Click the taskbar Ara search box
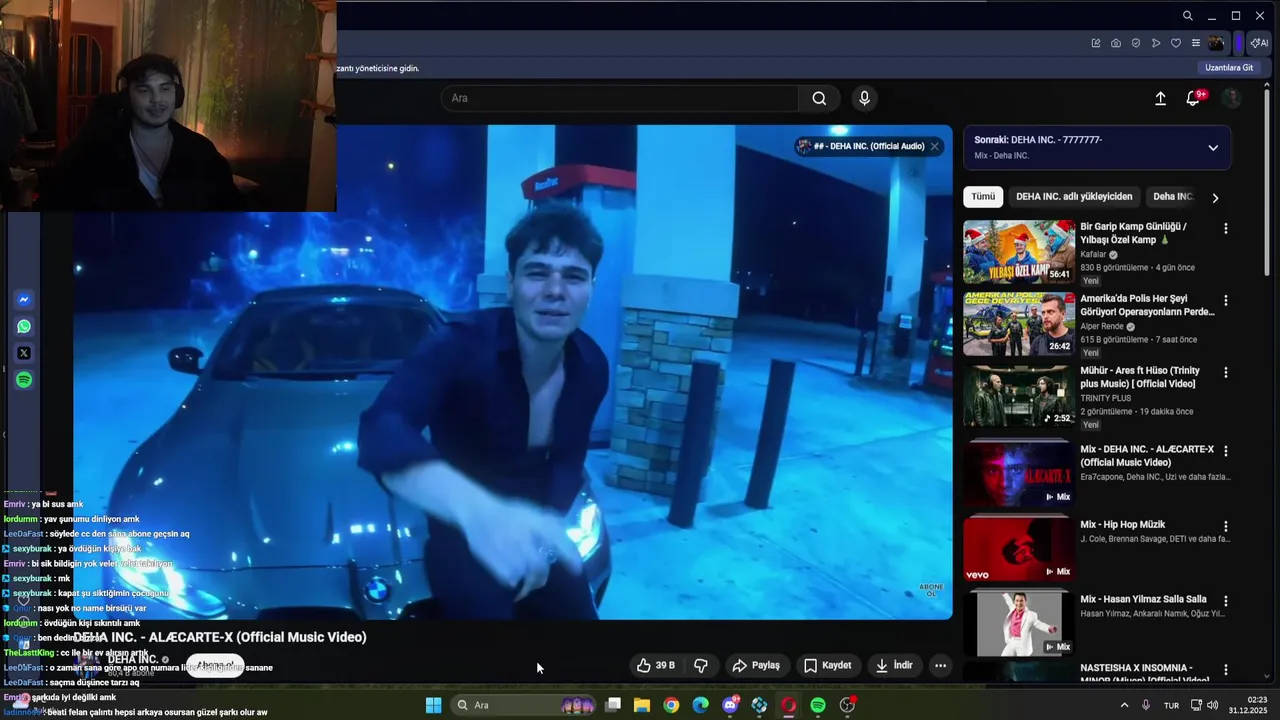The height and width of the screenshot is (720, 1280). click(x=524, y=705)
